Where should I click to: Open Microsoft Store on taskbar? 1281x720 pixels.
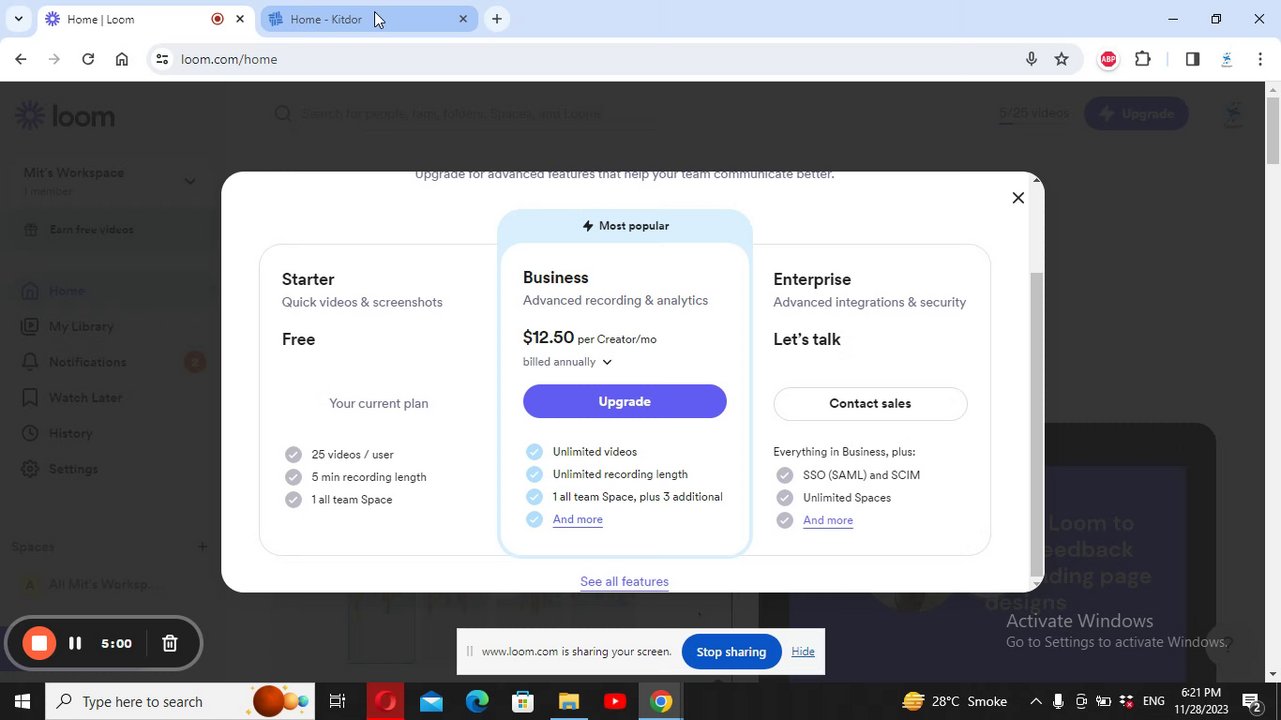pos(523,701)
